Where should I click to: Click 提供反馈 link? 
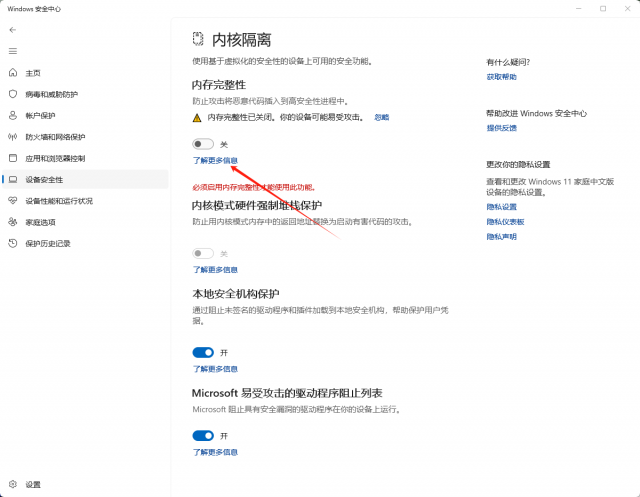pos(502,128)
